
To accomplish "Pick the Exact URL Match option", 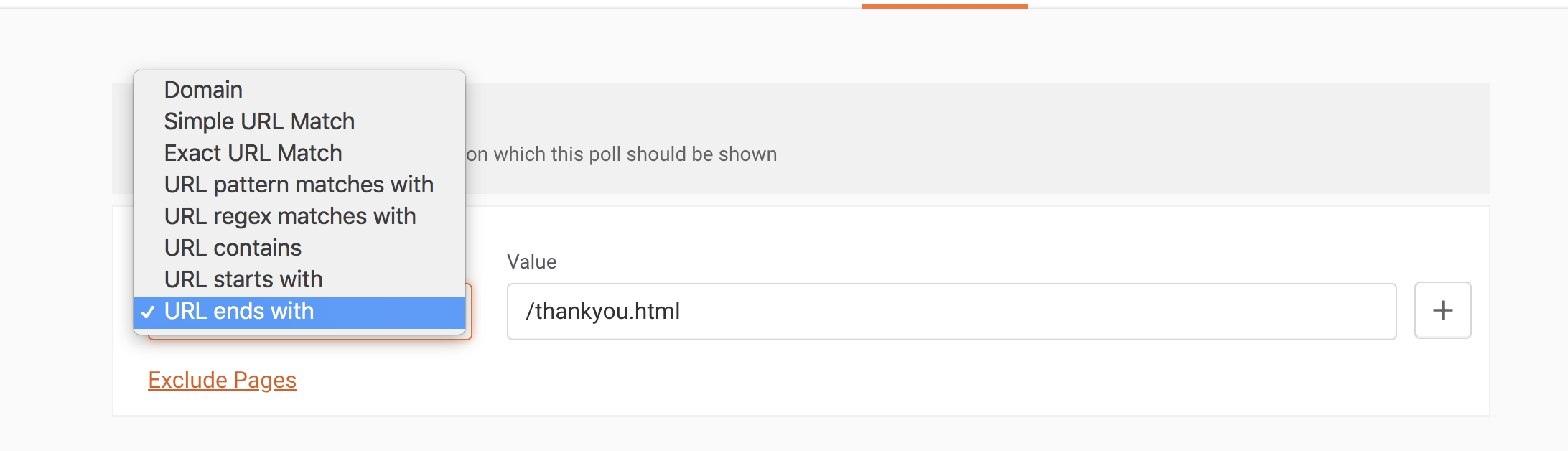I will click(253, 153).
